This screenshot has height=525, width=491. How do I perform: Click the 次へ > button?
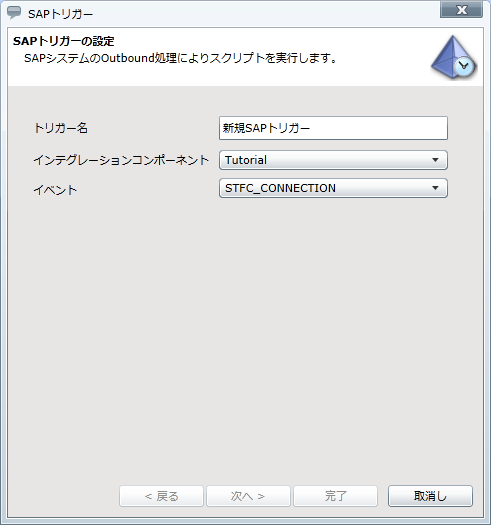click(x=248, y=496)
